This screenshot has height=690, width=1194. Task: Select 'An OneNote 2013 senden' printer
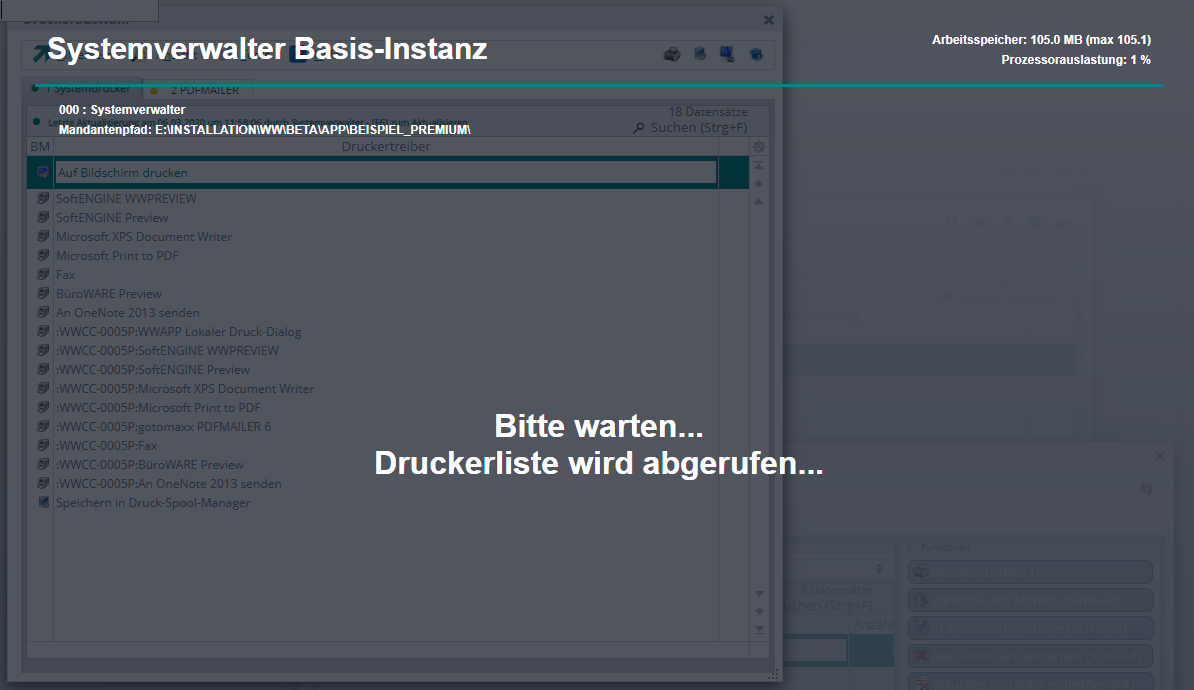click(127, 312)
